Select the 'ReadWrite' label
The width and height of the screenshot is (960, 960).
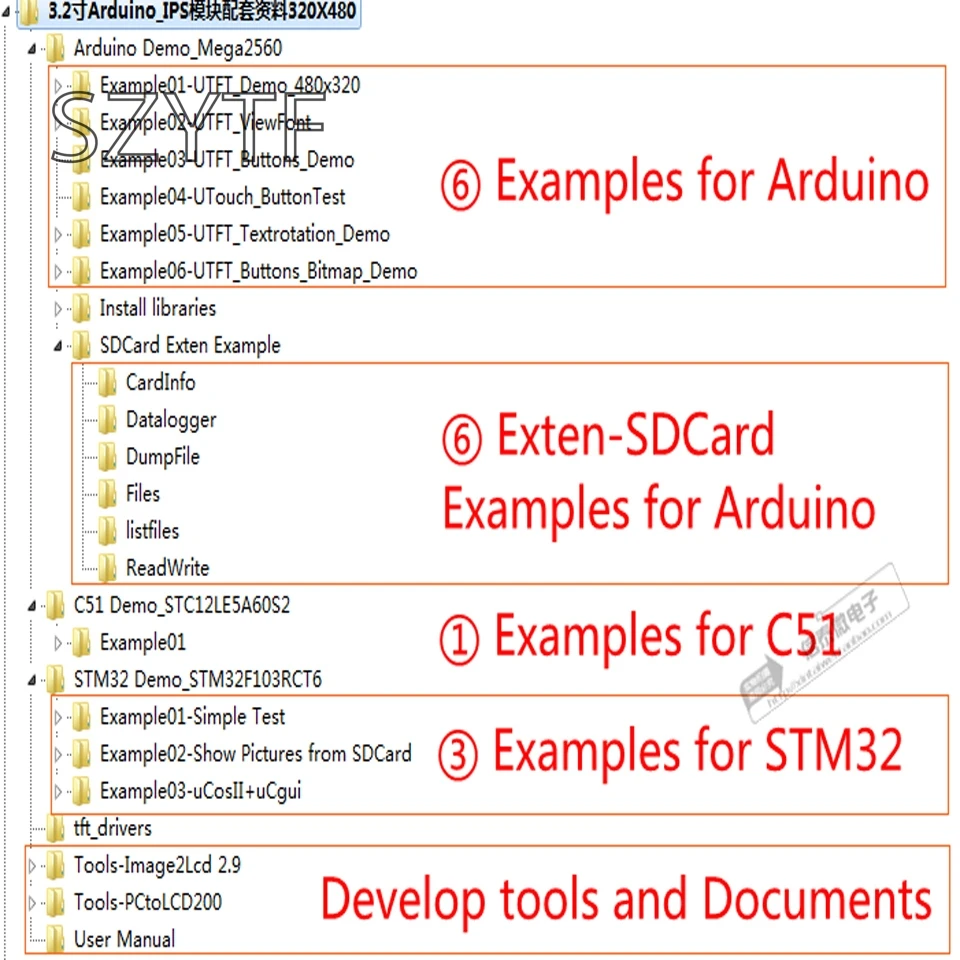tap(167, 568)
